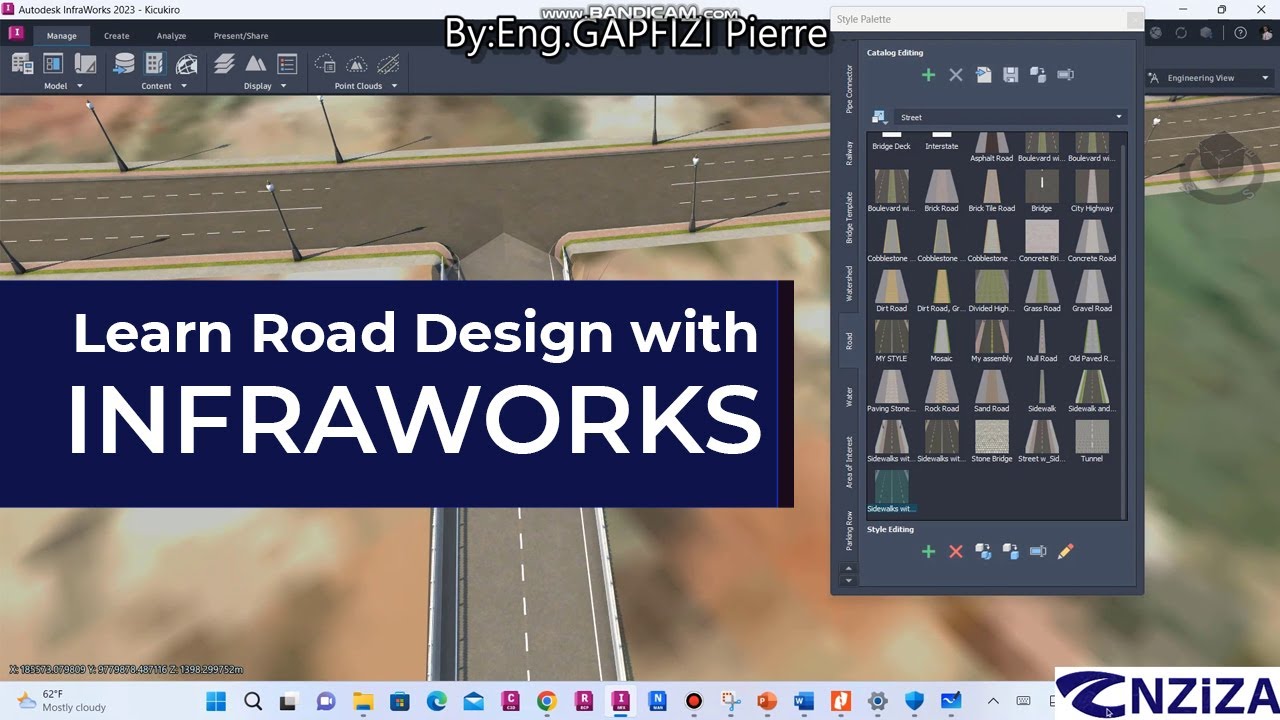Open Windows Start menu

click(x=216, y=701)
